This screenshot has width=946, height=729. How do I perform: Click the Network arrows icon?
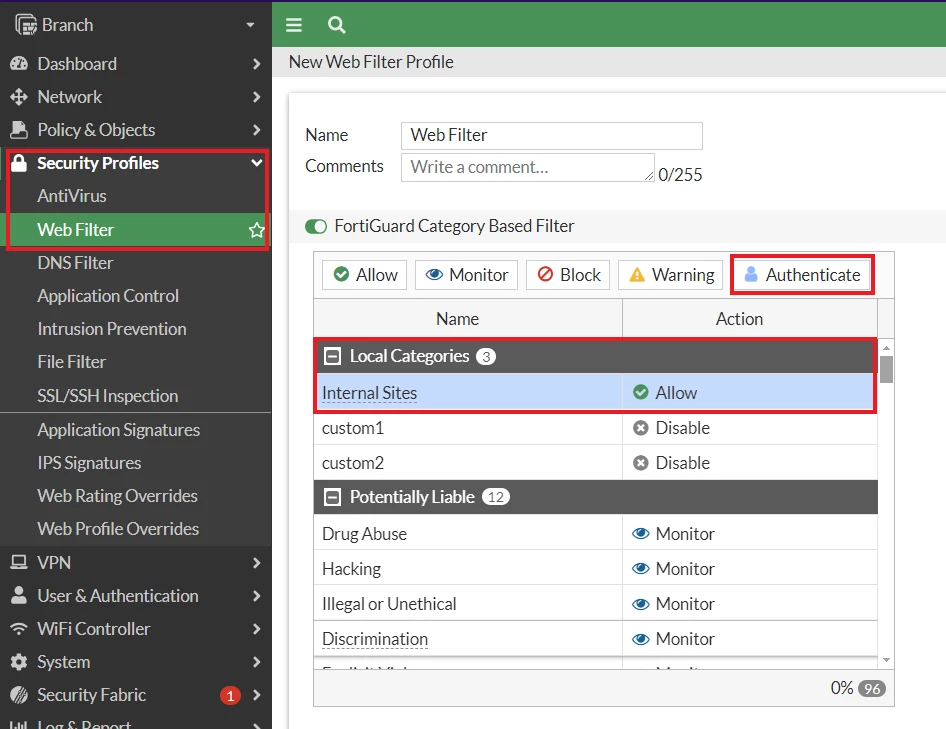(19, 97)
